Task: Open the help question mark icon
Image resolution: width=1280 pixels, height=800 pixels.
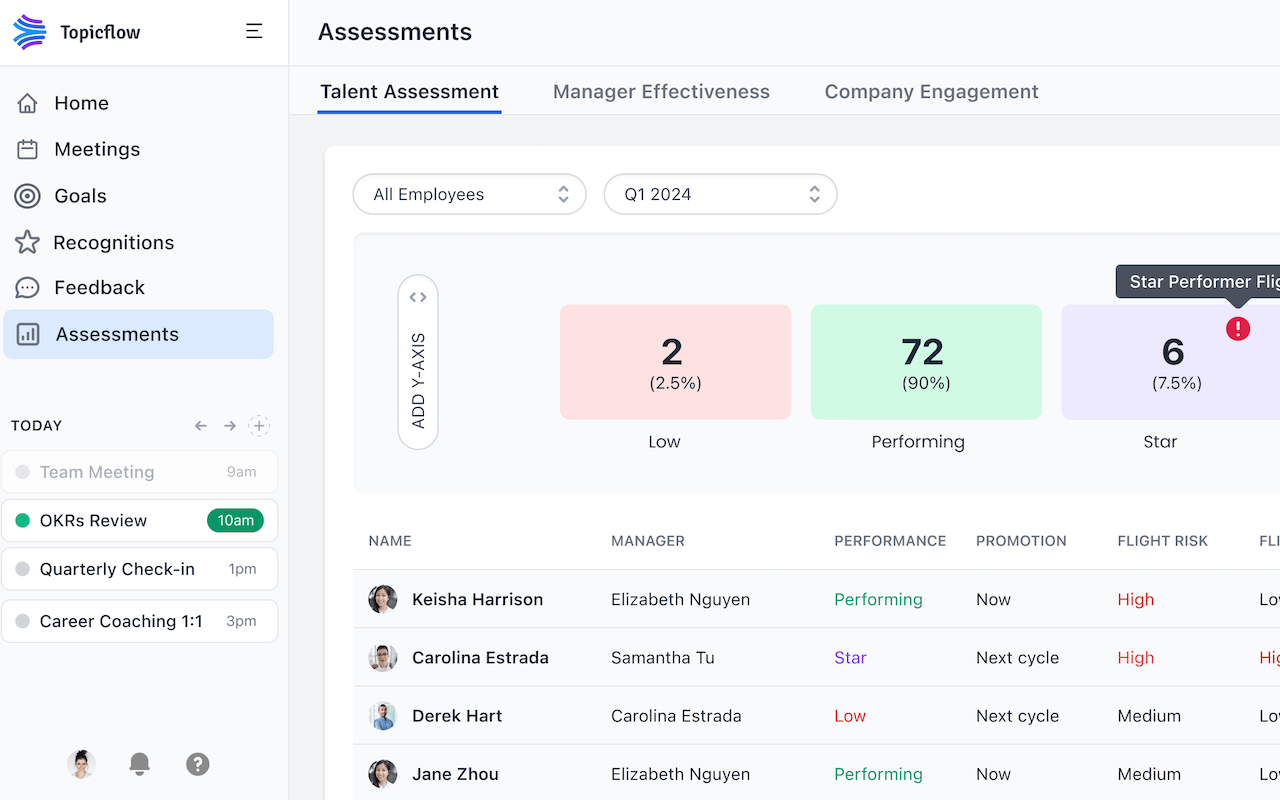Action: [198, 764]
